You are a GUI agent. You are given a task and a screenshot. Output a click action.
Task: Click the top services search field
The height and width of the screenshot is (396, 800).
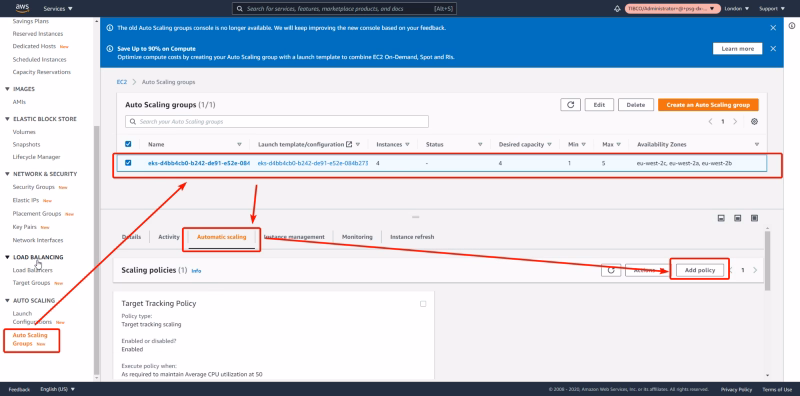pos(344,9)
